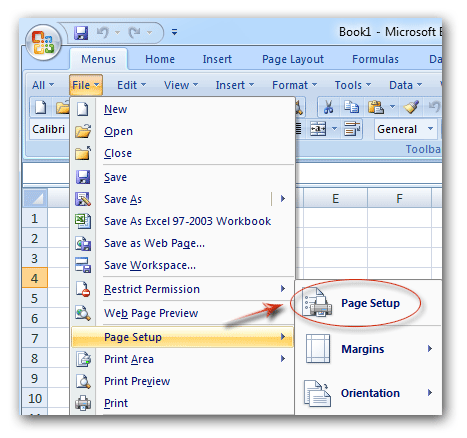Click the Print Area icon
This screenshot has height=438, width=467.
tap(83, 359)
